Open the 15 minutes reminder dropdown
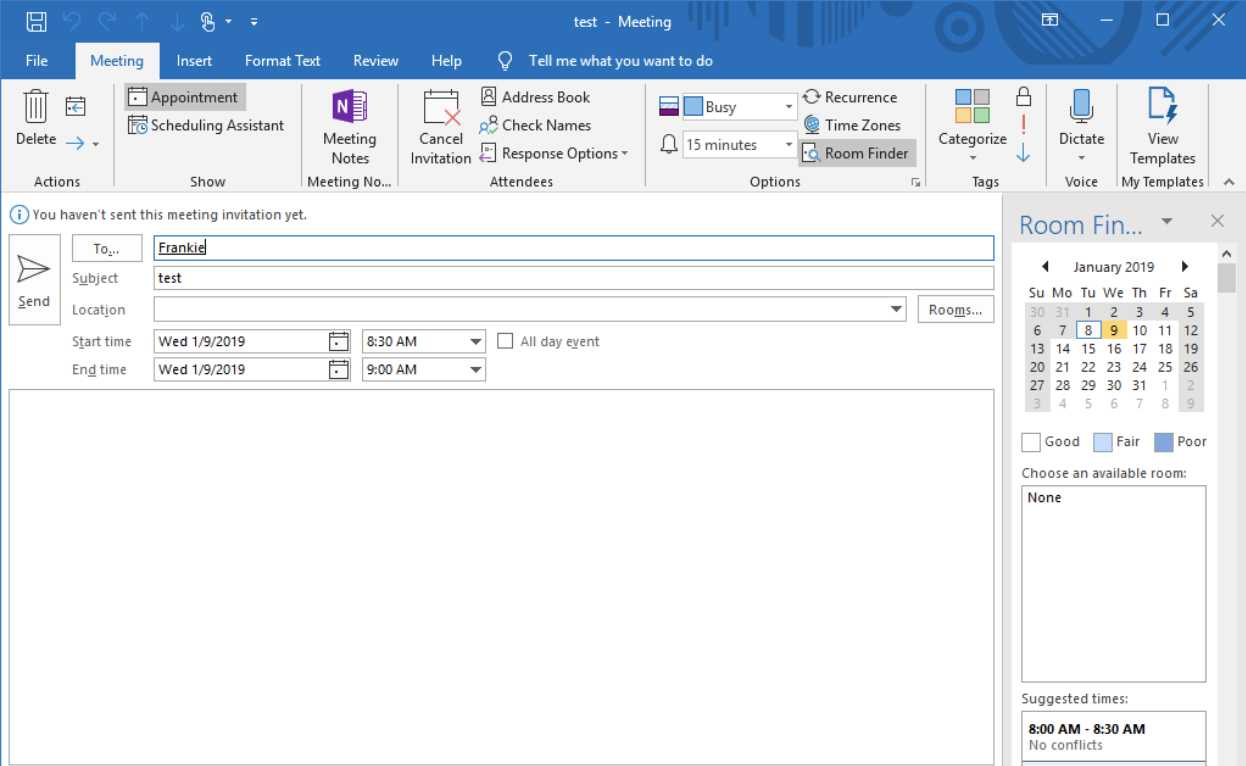Viewport: 1246px width, 766px height. click(788, 145)
